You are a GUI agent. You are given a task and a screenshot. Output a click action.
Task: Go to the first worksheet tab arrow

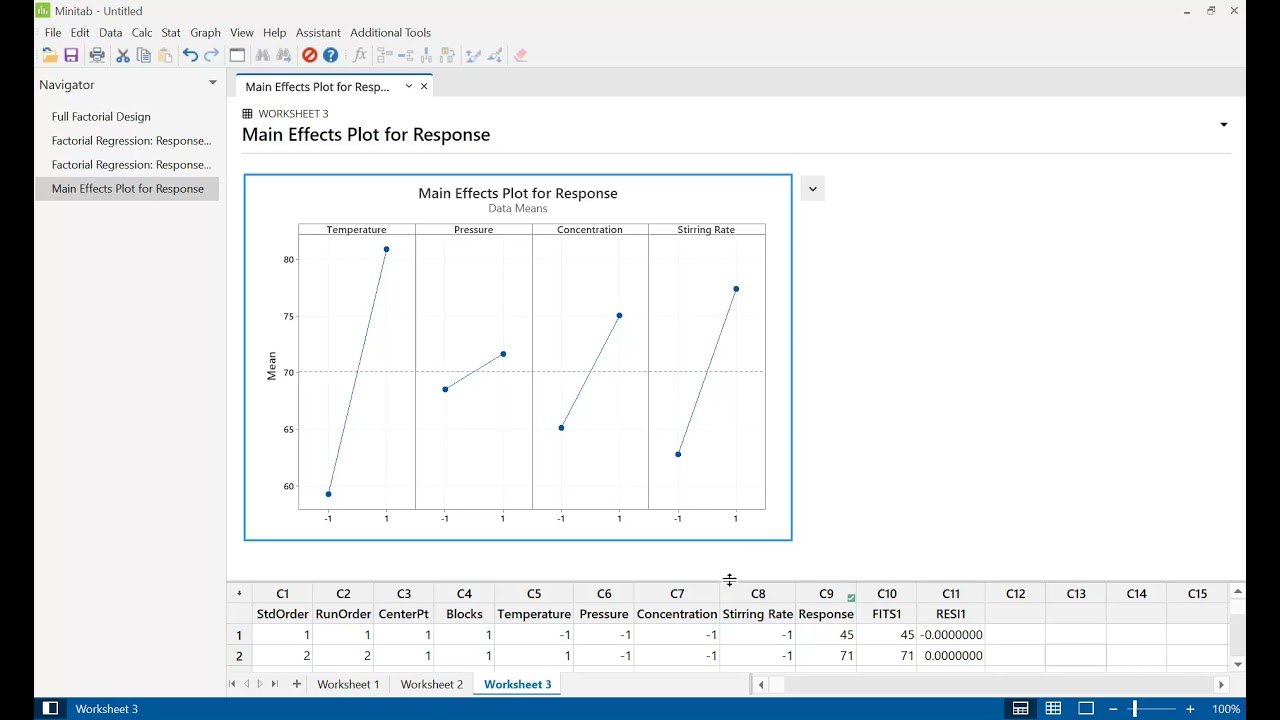coord(233,684)
